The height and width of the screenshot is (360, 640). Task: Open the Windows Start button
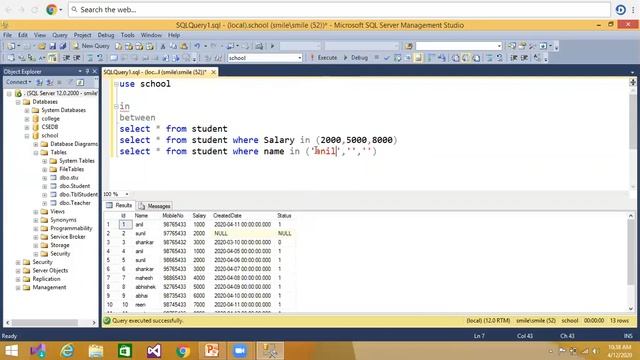pos(11,351)
